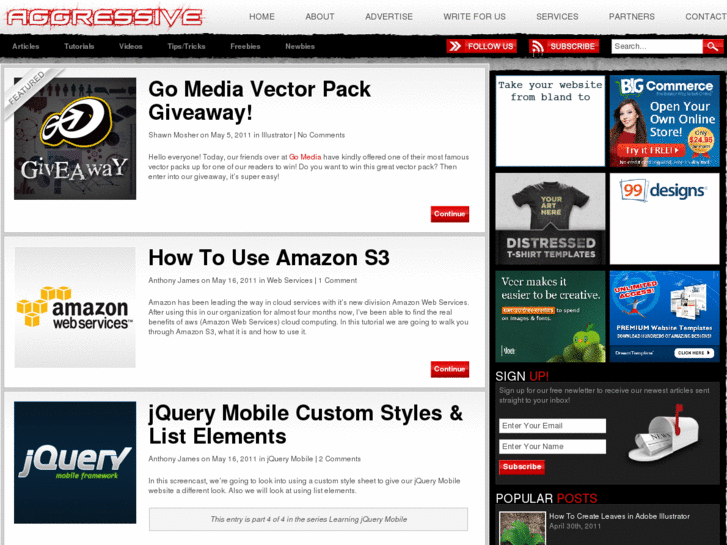Image resolution: width=727 pixels, height=545 pixels.
Task: Click the Subscribe RSS button in top bar
Action: coord(564,46)
